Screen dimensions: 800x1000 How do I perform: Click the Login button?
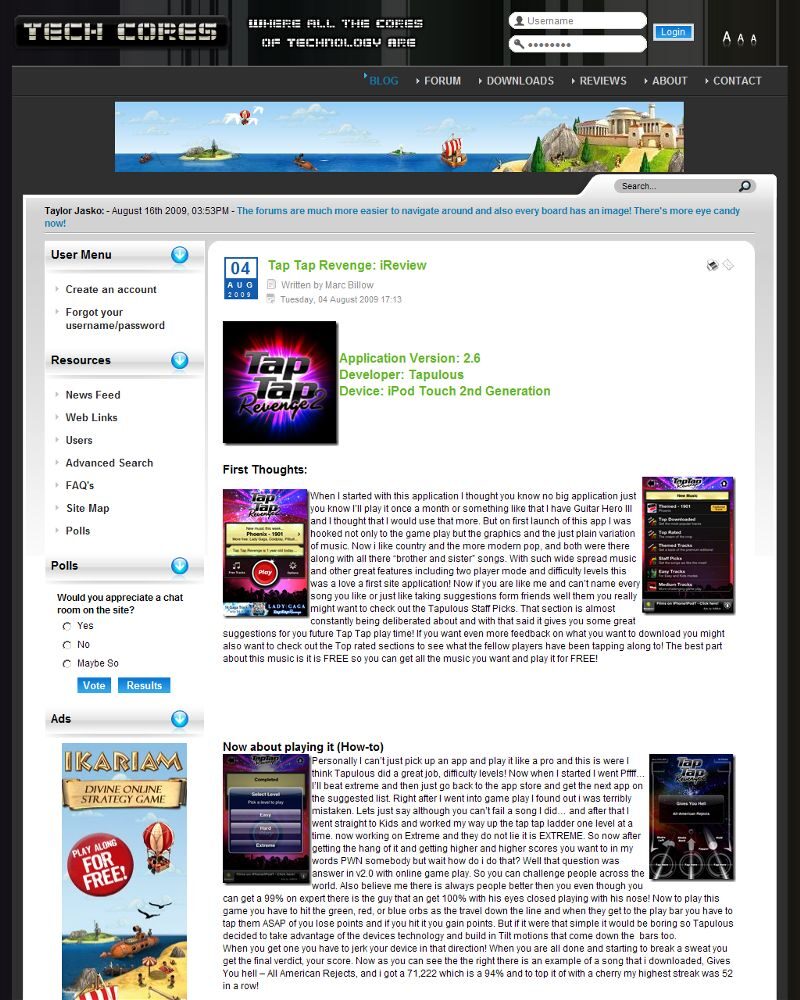pyautogui.click(x=673, y=32)
